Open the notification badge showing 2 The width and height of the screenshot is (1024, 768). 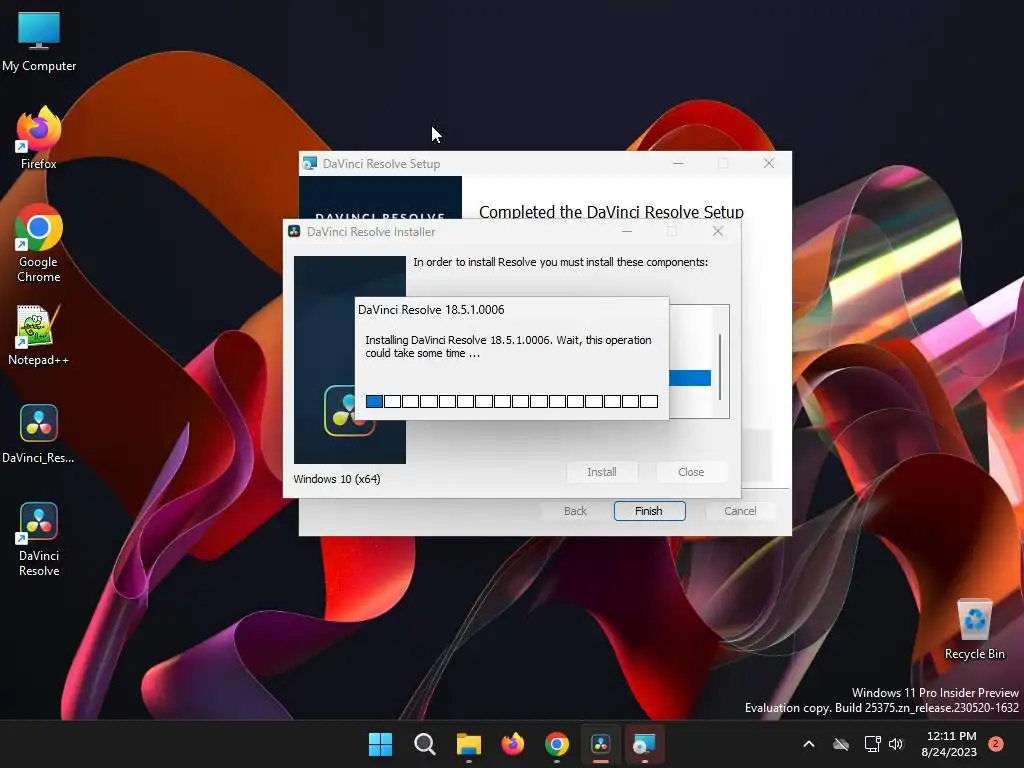[x=995, y=743]
